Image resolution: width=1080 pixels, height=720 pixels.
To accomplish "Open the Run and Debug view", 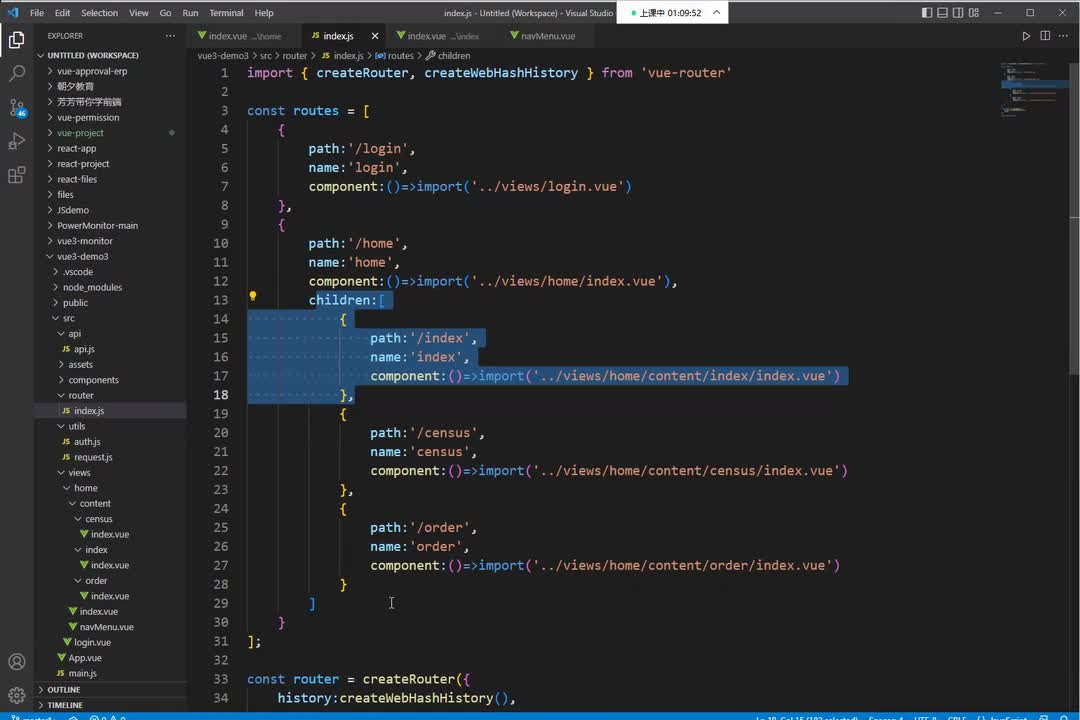I will (x=16, y=141).
